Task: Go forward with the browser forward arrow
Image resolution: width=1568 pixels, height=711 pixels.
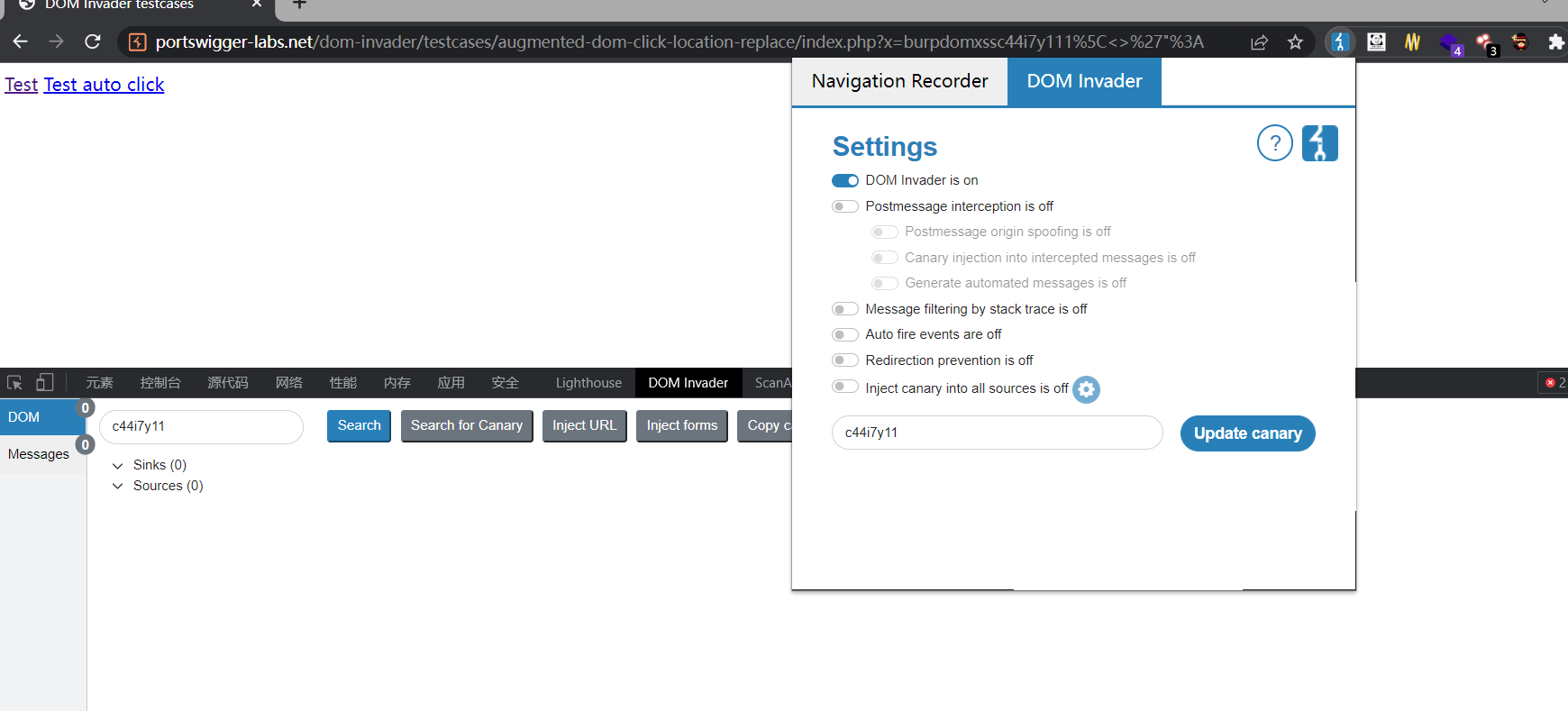Action: (56, 41)
